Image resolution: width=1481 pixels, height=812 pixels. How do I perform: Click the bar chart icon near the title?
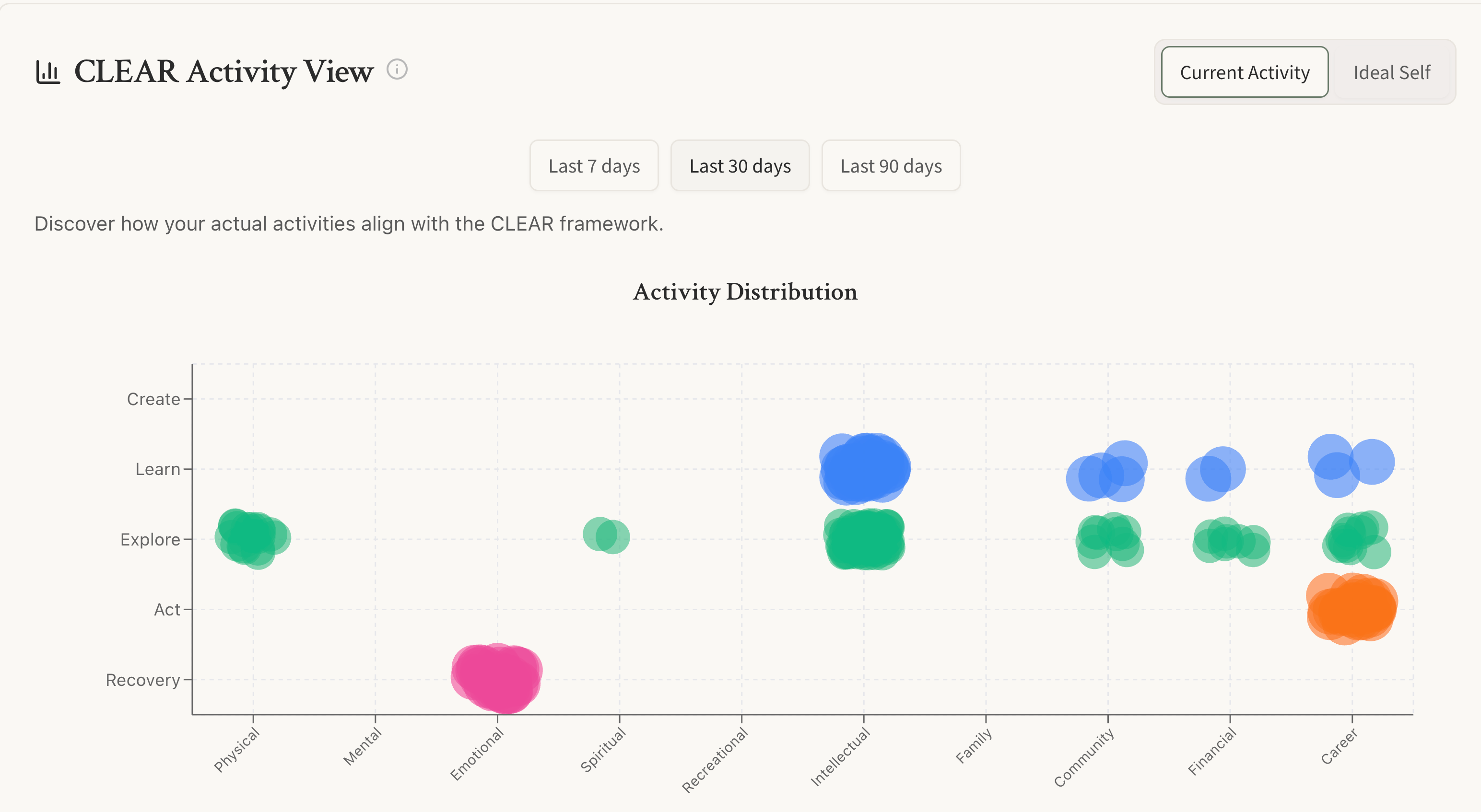(47, 72)
